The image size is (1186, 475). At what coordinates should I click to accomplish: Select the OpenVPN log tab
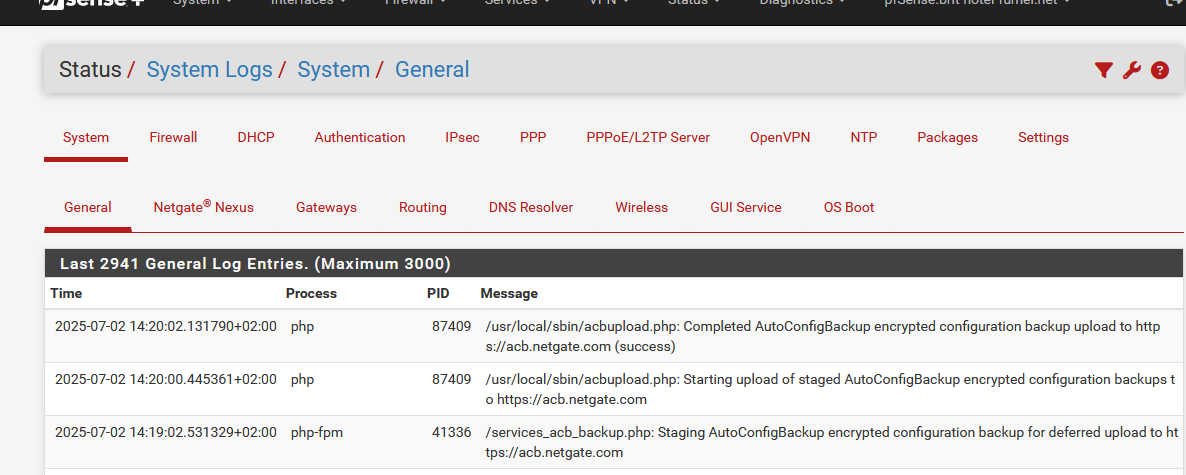780,138
